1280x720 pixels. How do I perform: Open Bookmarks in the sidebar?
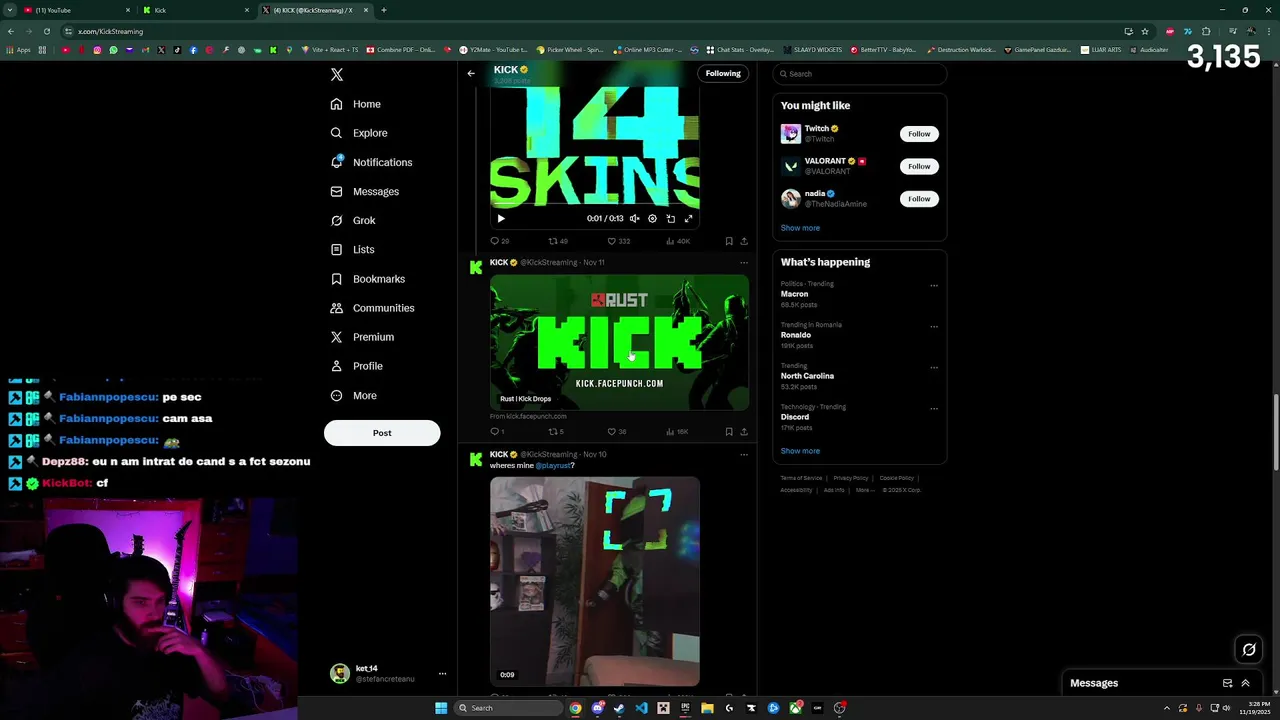coord(367,279)
